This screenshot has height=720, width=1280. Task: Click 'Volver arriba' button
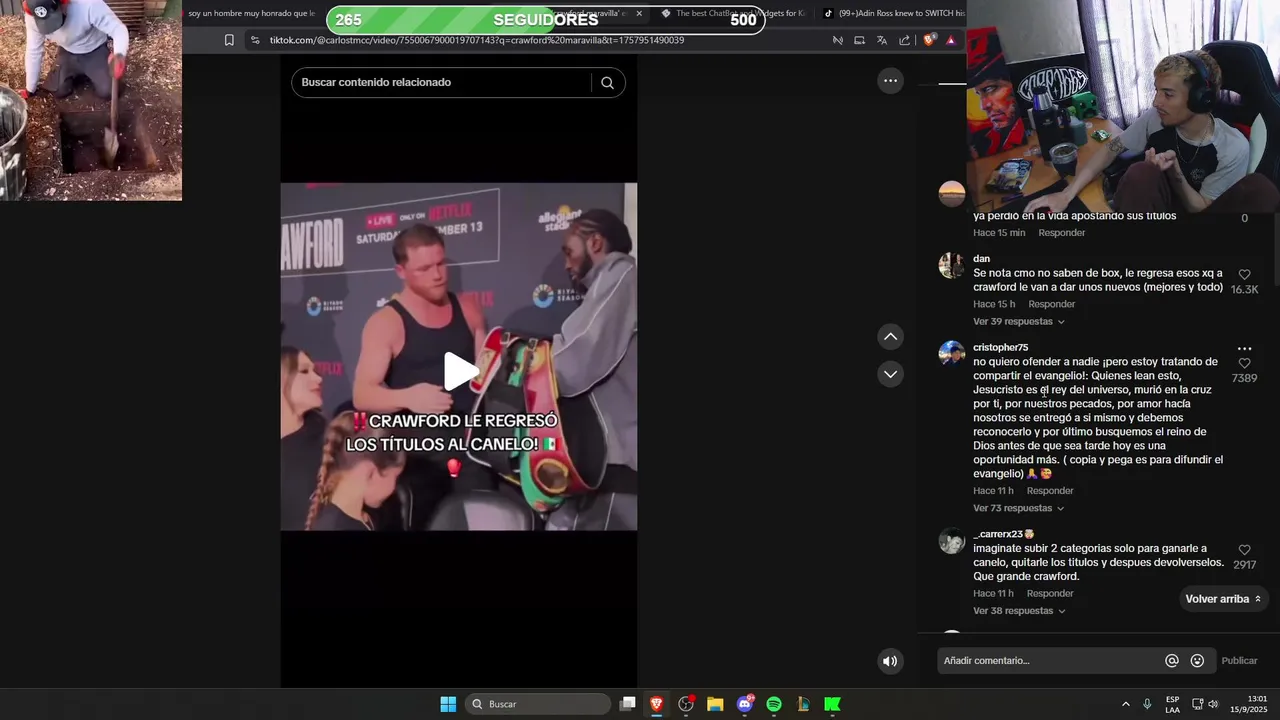click(1223, 599)
